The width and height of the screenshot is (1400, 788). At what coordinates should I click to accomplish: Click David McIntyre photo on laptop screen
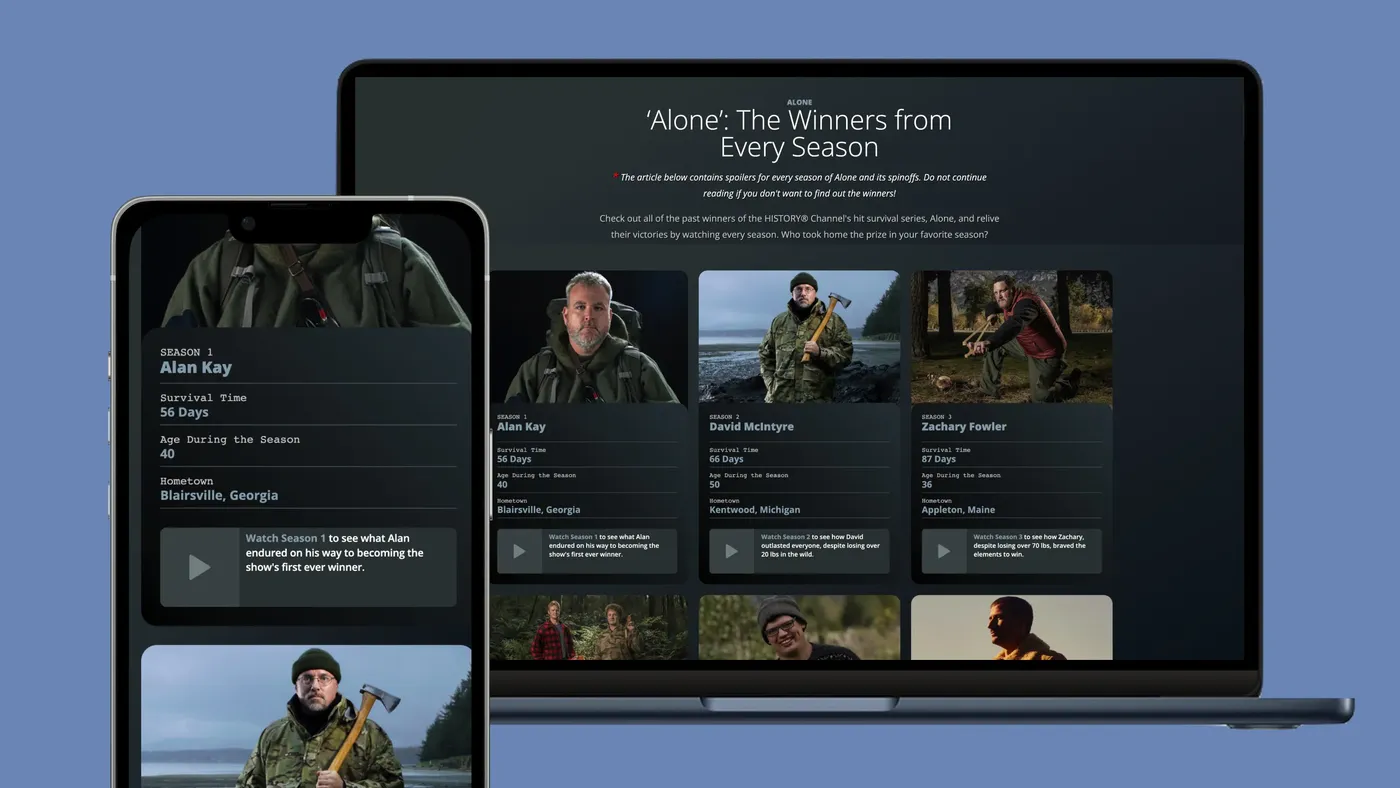(799, 337)
